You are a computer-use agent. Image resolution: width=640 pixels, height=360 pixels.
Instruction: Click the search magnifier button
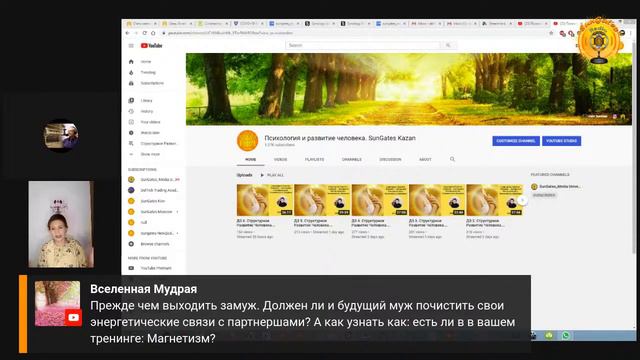(448, 45)
